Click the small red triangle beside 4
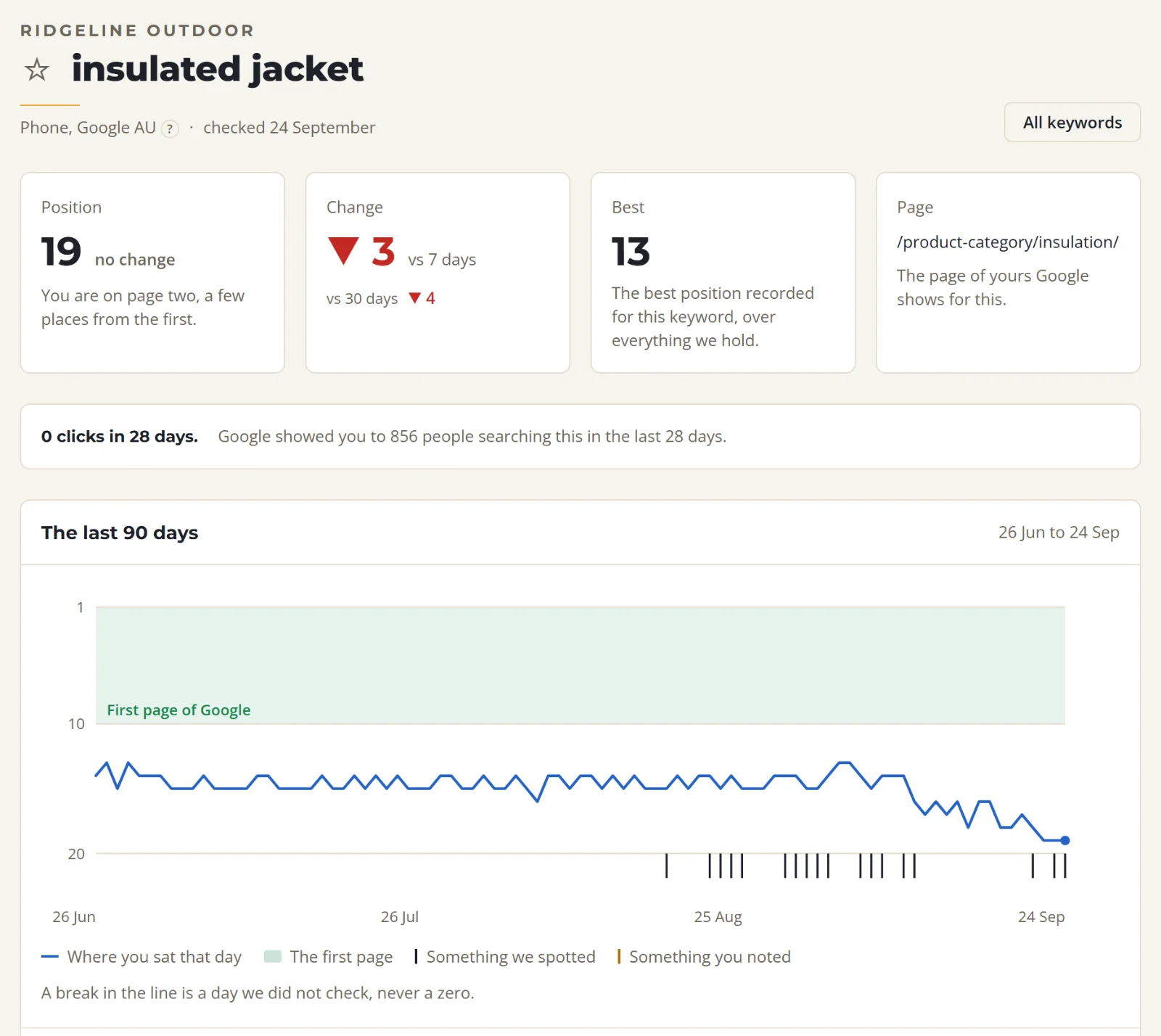 [415, 298]
